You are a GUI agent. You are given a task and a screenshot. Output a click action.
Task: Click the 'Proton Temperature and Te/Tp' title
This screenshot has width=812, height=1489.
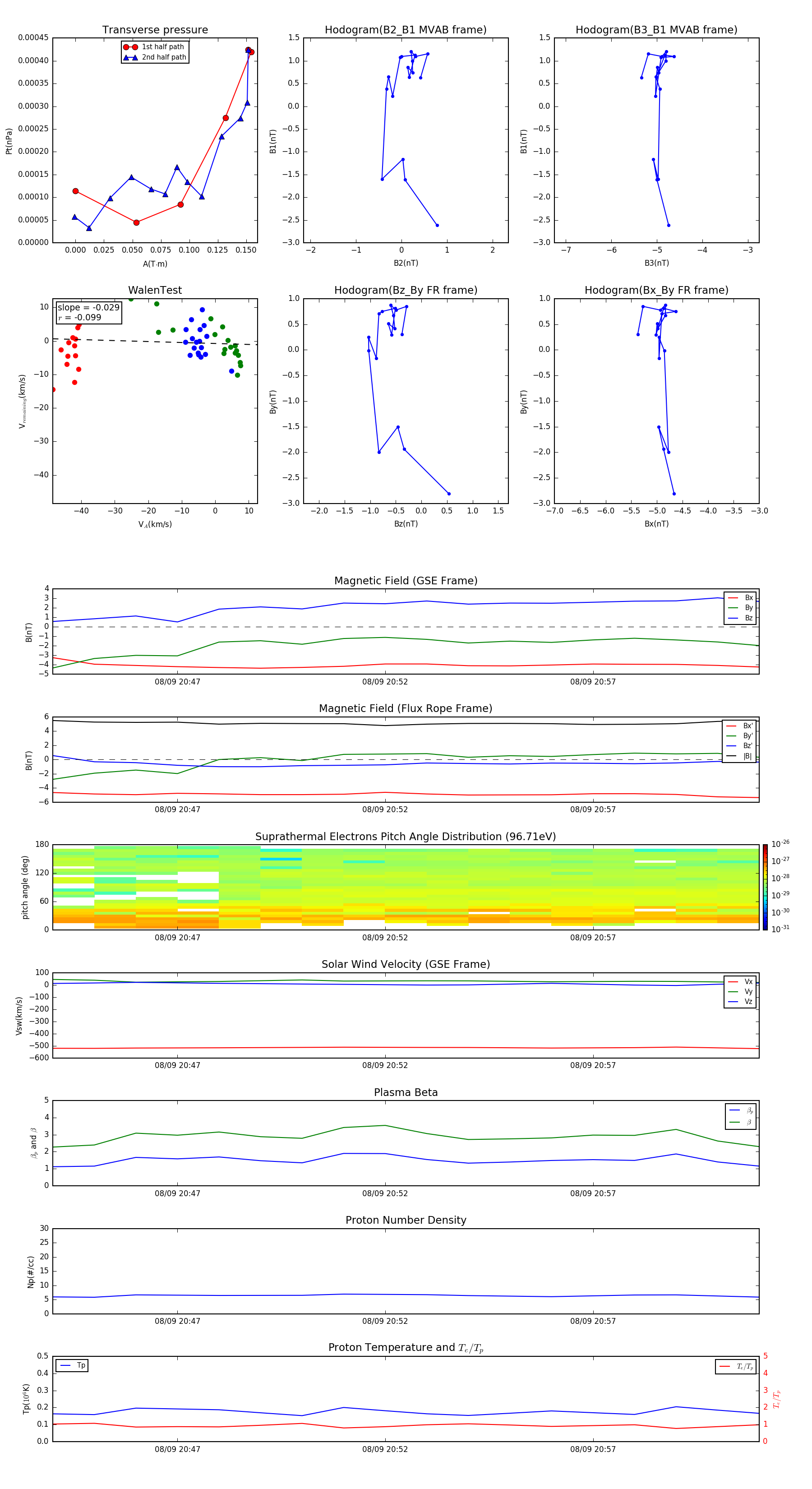coord(406,1348)
